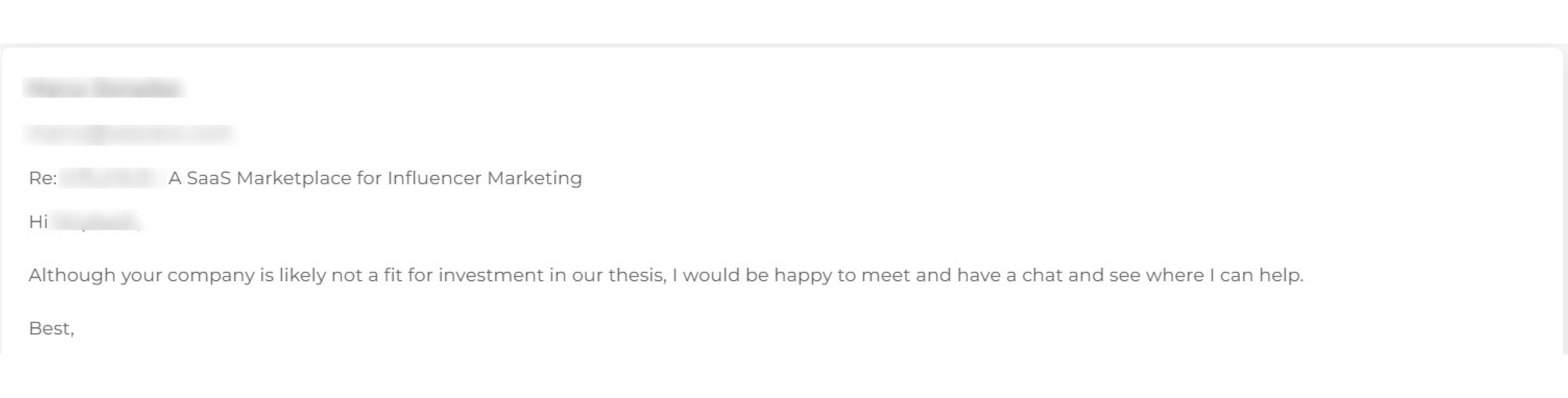Click the final word "Marketing" in subject
Screen dimensions: 1568x398
[534, 178]
